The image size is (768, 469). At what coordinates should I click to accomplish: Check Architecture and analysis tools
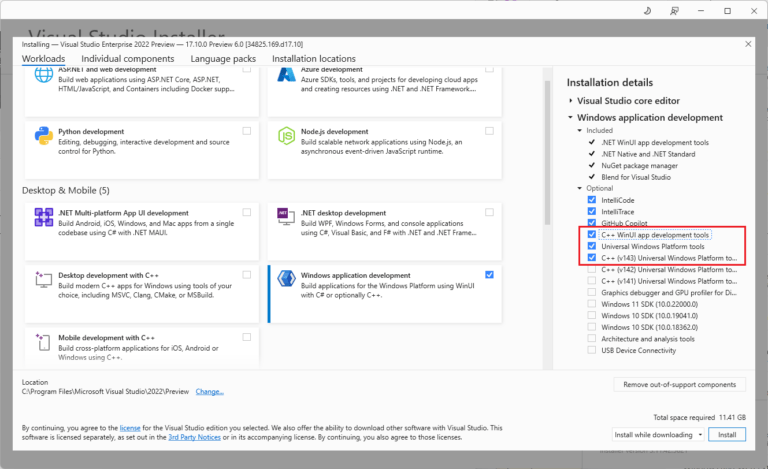[592, 338]
